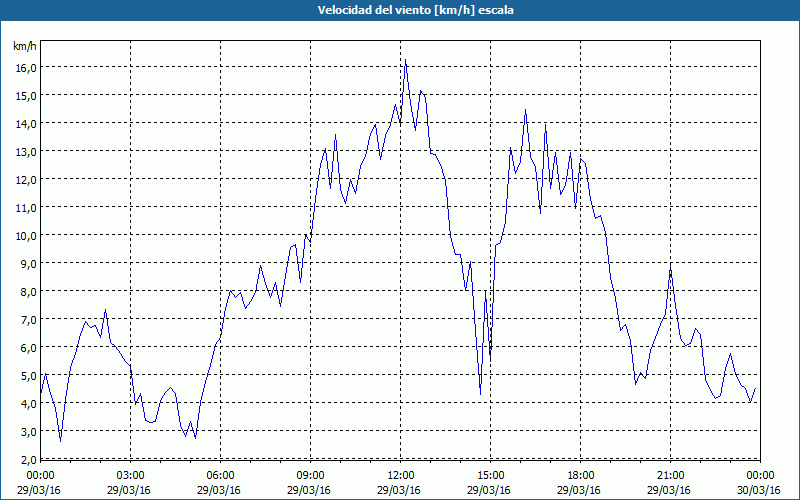Click the 30/03/16 date label
The image size is (800, 500).
point(759,490)
